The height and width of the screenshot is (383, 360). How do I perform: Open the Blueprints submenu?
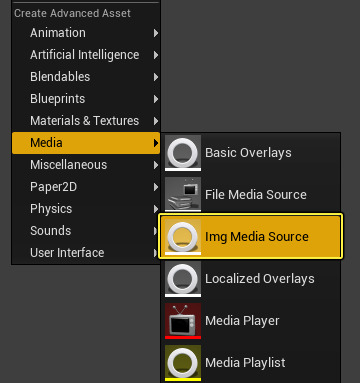[x=86, y=99]
